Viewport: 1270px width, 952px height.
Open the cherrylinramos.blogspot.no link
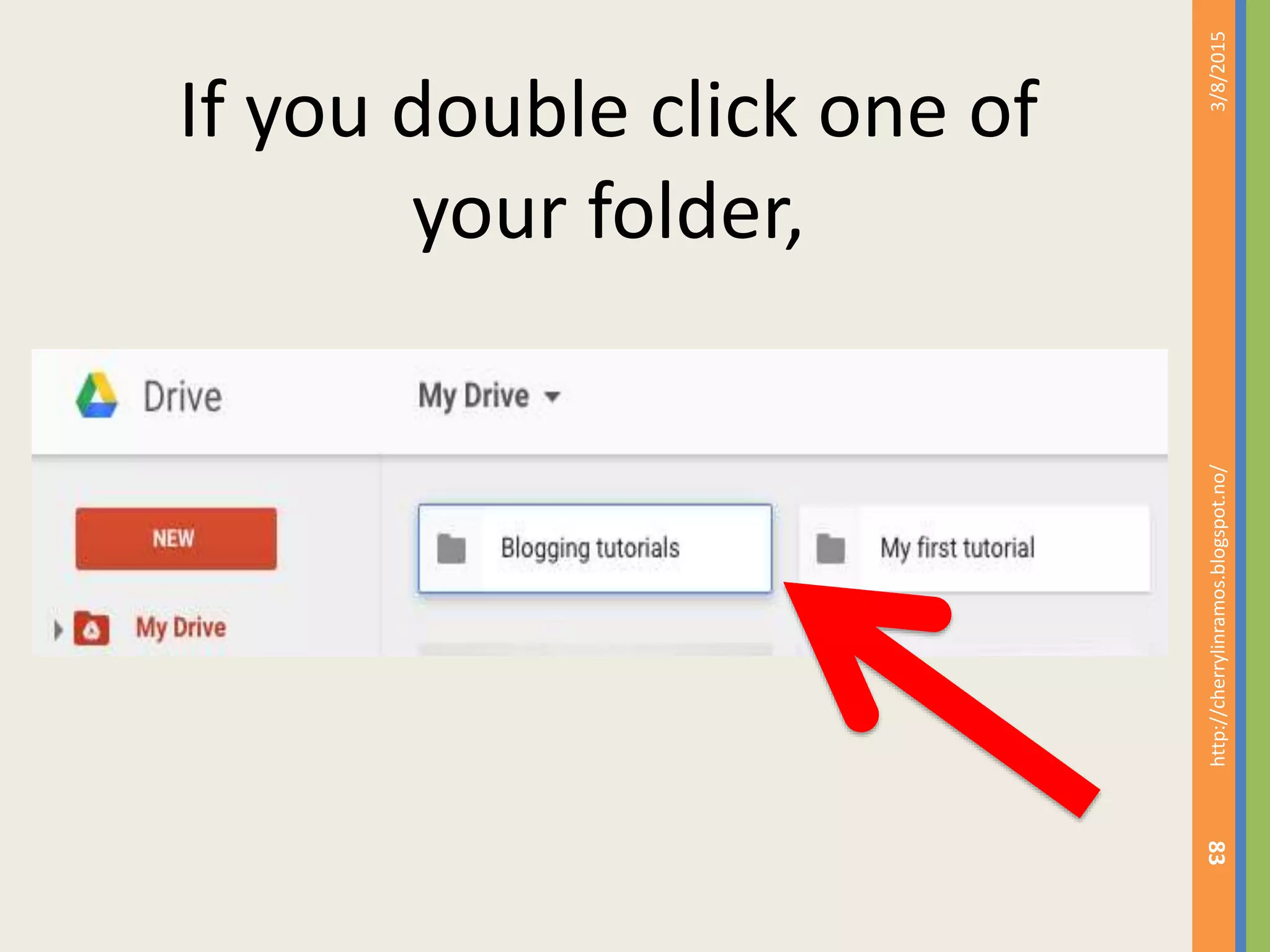pos(1218,615)
